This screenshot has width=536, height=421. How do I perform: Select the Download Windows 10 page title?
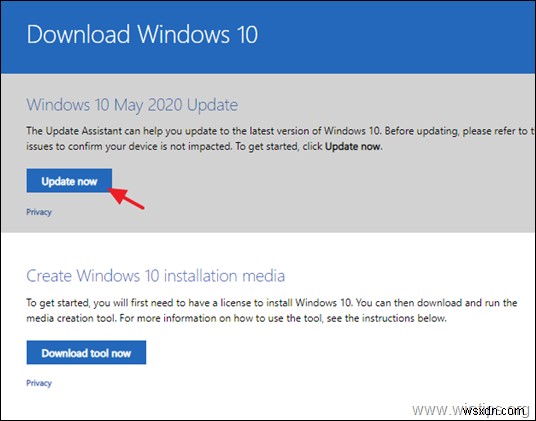pos(142,35)
